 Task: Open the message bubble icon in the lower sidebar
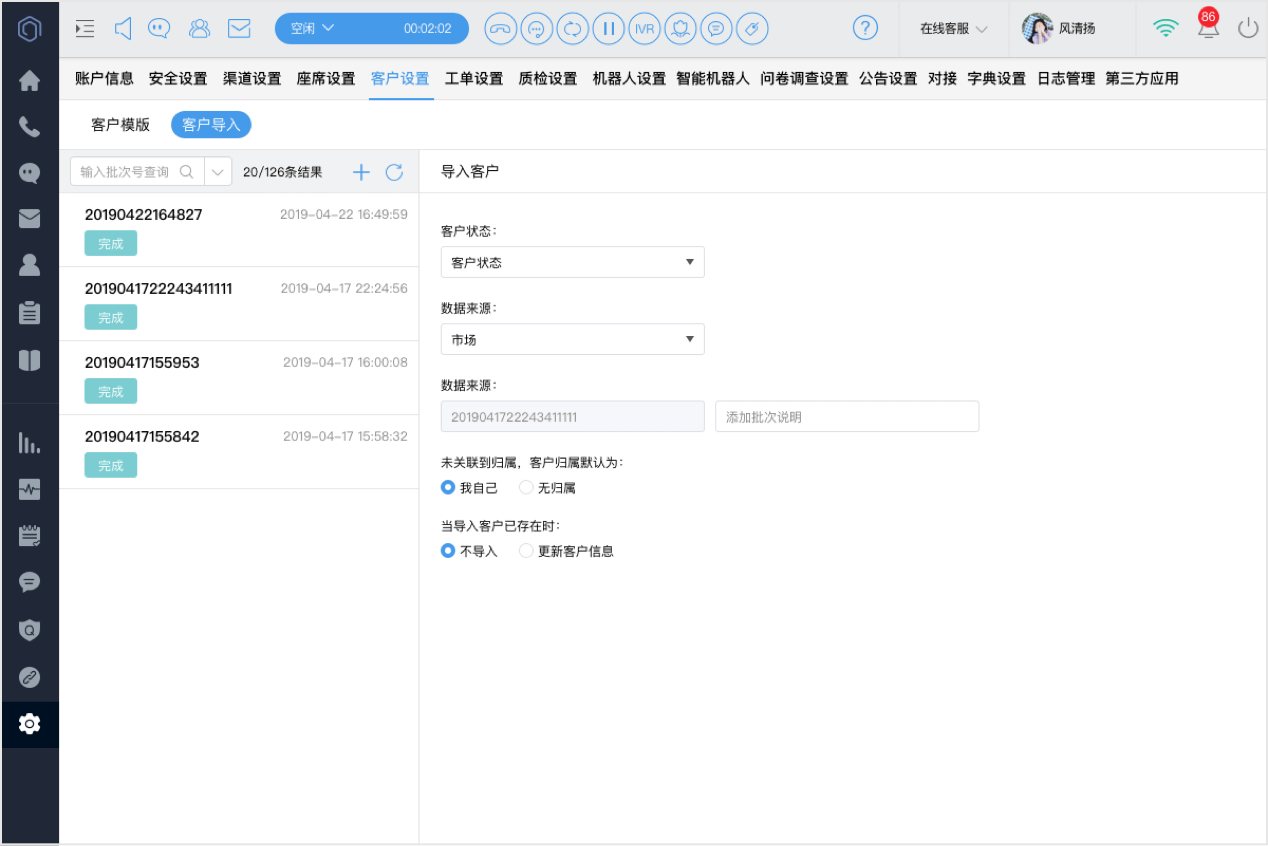[30, 581]
